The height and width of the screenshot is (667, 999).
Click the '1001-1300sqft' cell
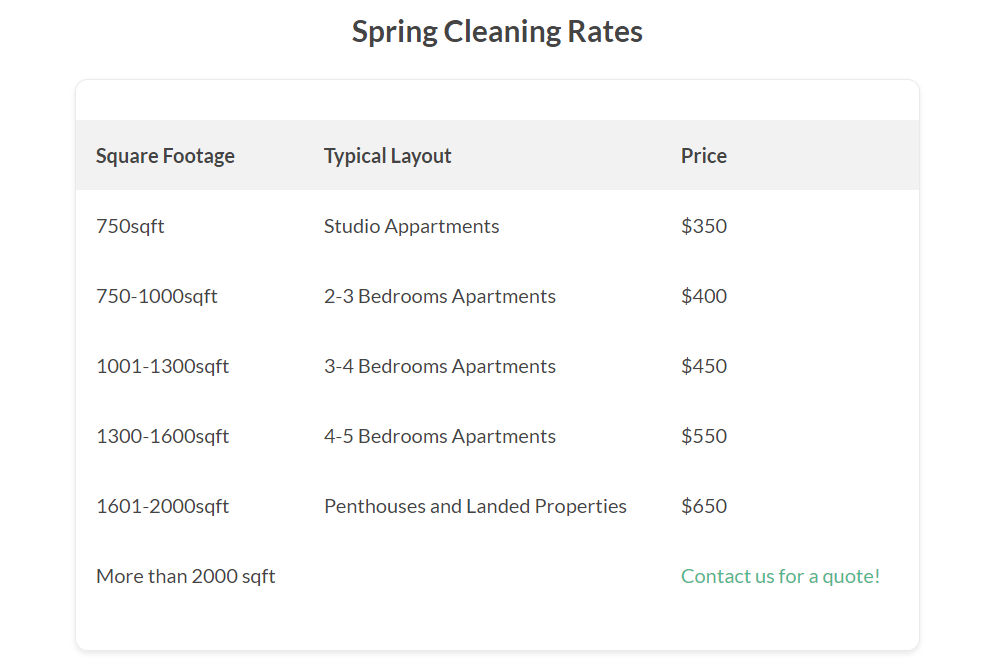[162, 366]
